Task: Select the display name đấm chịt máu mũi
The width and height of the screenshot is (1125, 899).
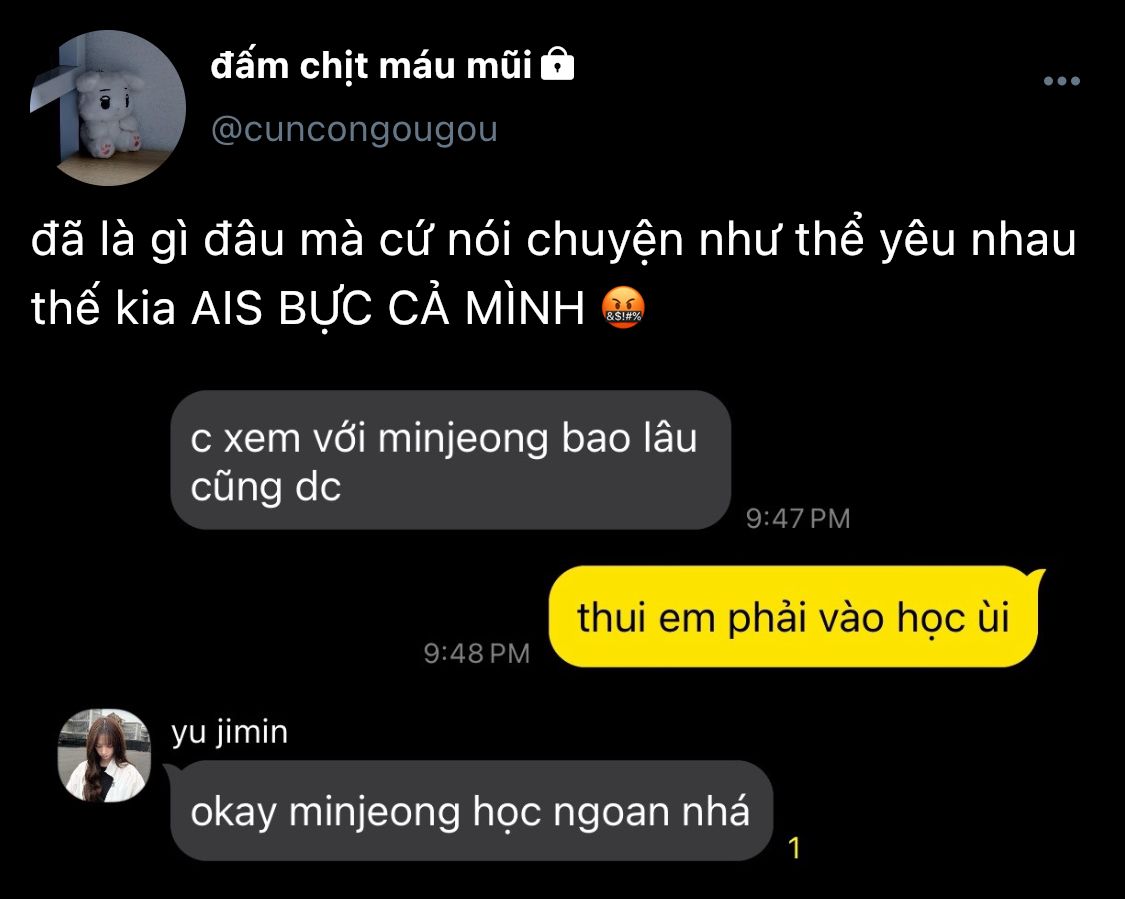Action: [371, 66]
